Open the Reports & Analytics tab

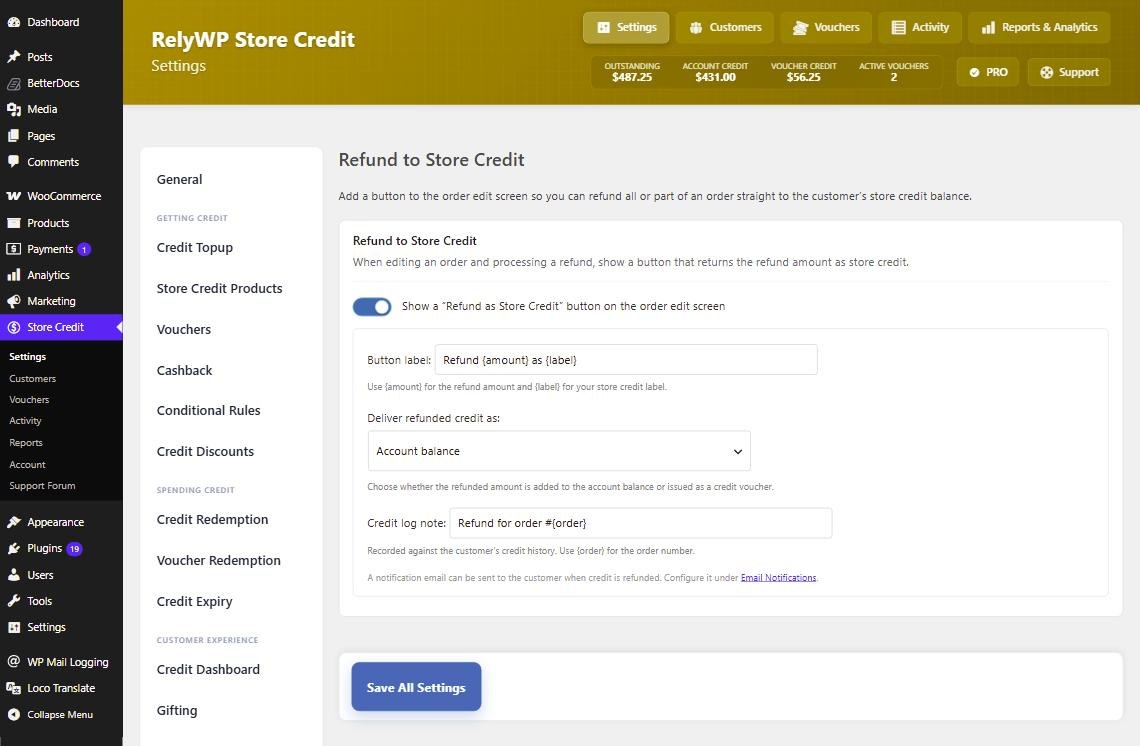[1039, 28]
